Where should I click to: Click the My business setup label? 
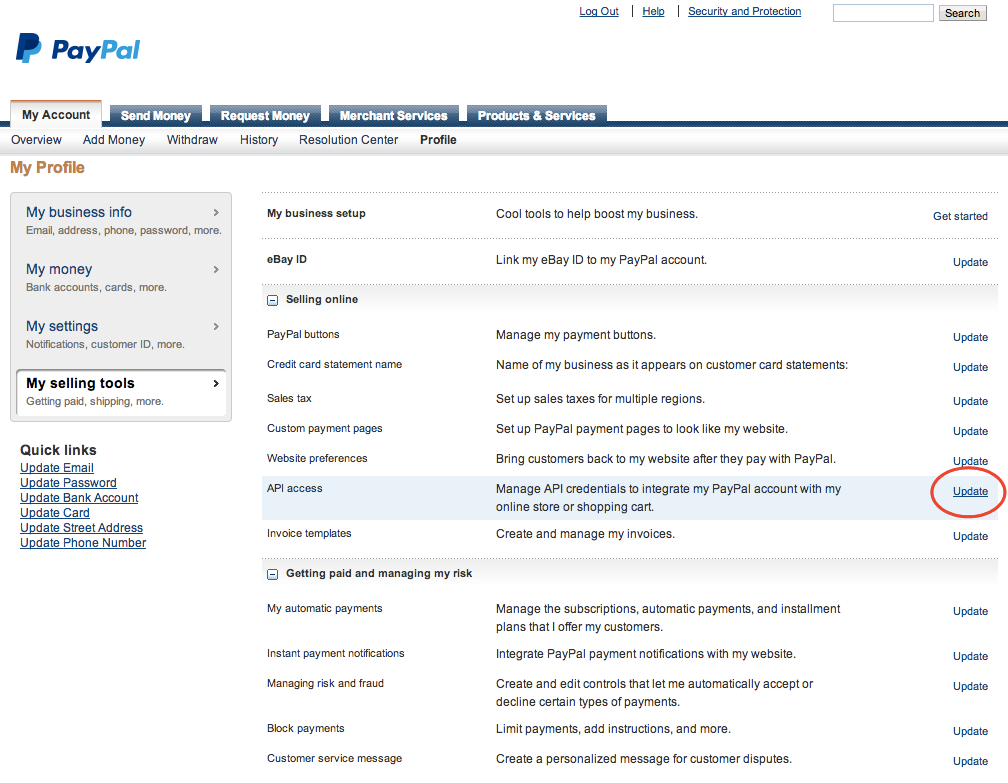click(x=316, y=213)
